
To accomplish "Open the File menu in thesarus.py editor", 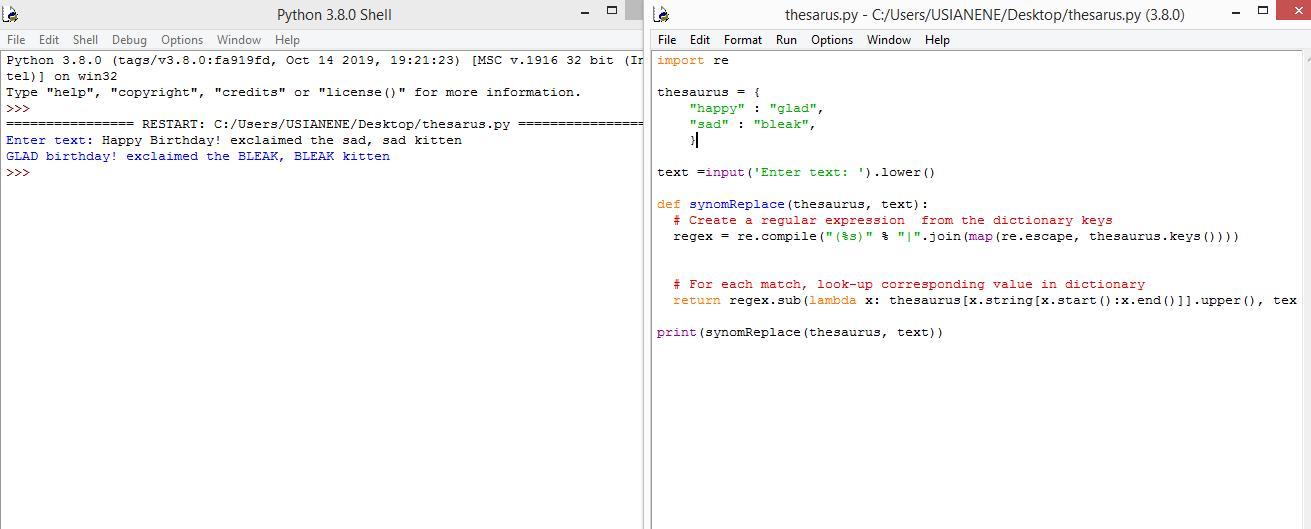I will point(667,40).
